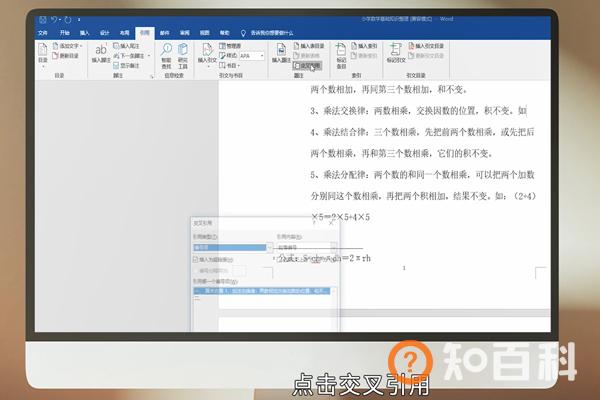The image size is (600, 400).
Task: Select the 引用 (References) tab
Action: tap(145, 33)
